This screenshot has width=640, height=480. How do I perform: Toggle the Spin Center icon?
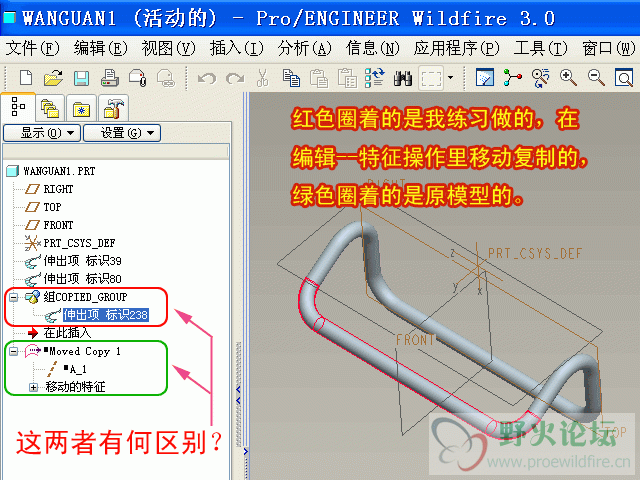click(x=513, y=77)
